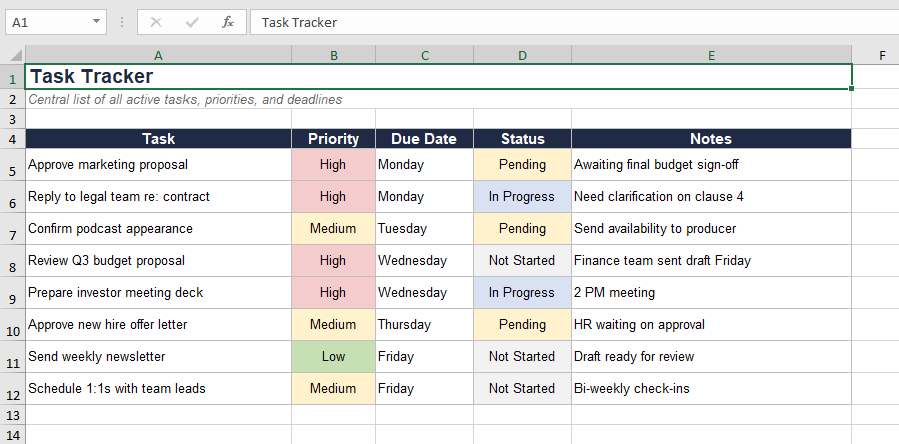Image resolution: width=899 pixels, height=444 pixels.
Task: Select the Review Q3 budget proposal cell
Action: pos(158,260)
